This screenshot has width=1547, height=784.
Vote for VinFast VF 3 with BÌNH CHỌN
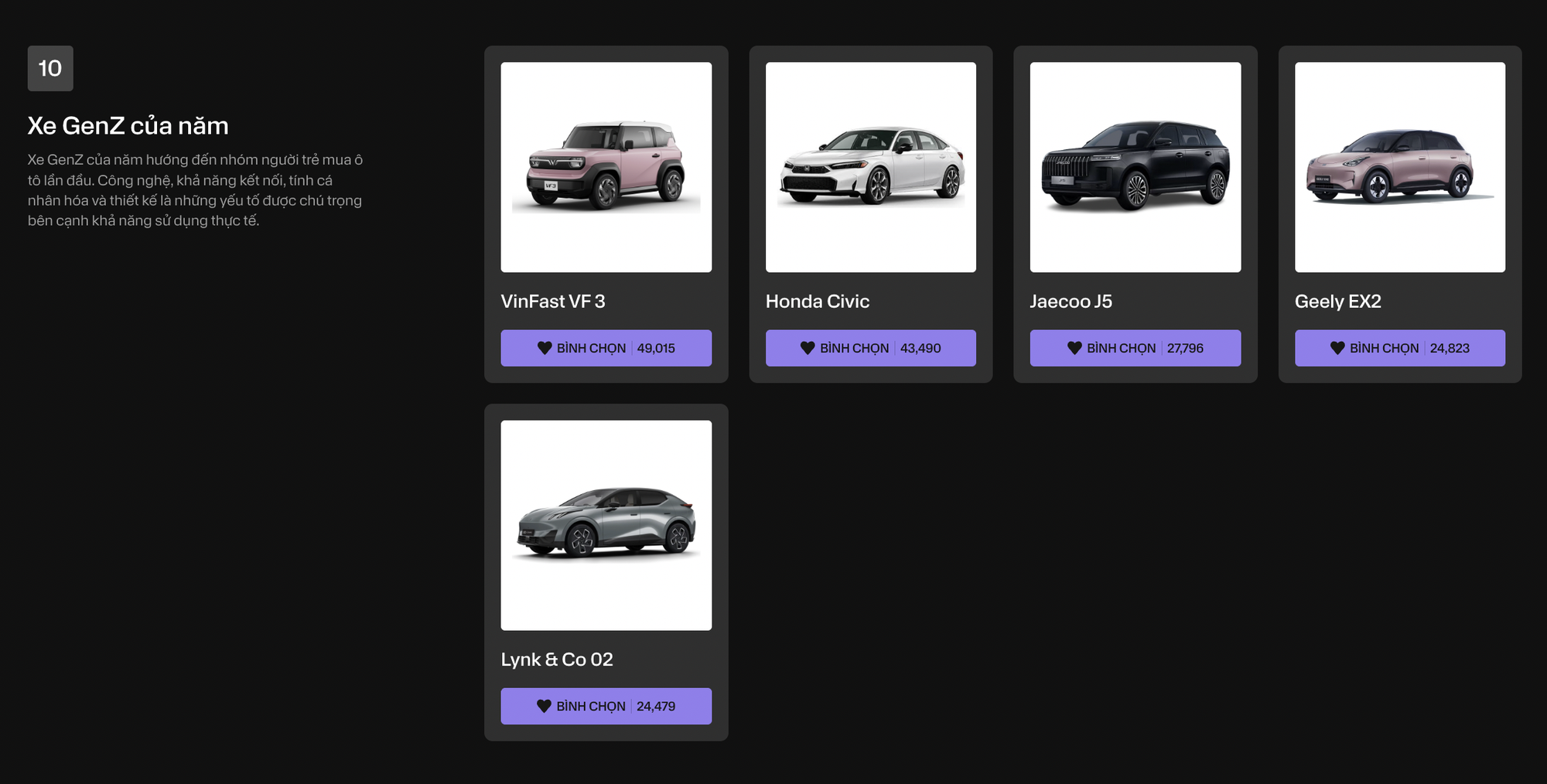[x=606, y=348]
